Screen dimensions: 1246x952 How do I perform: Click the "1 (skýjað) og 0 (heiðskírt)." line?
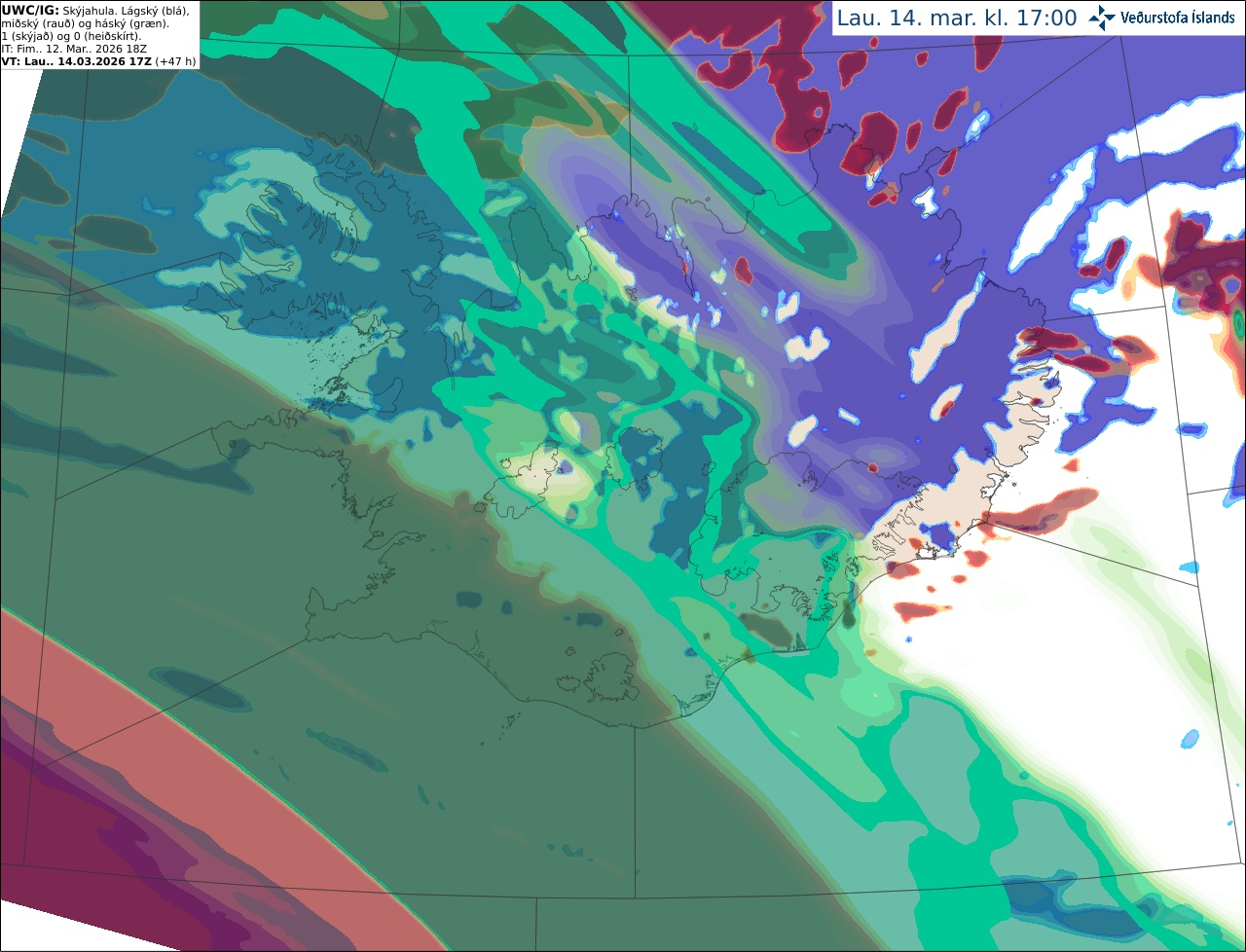click(x=72, y=36)
